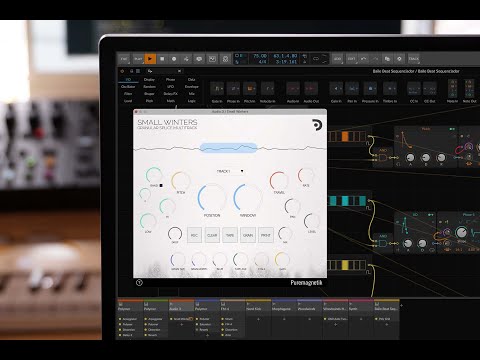The image size is (480, 360).
Task: Select the Audio 3 track header
Action: (x=181, y=306)
